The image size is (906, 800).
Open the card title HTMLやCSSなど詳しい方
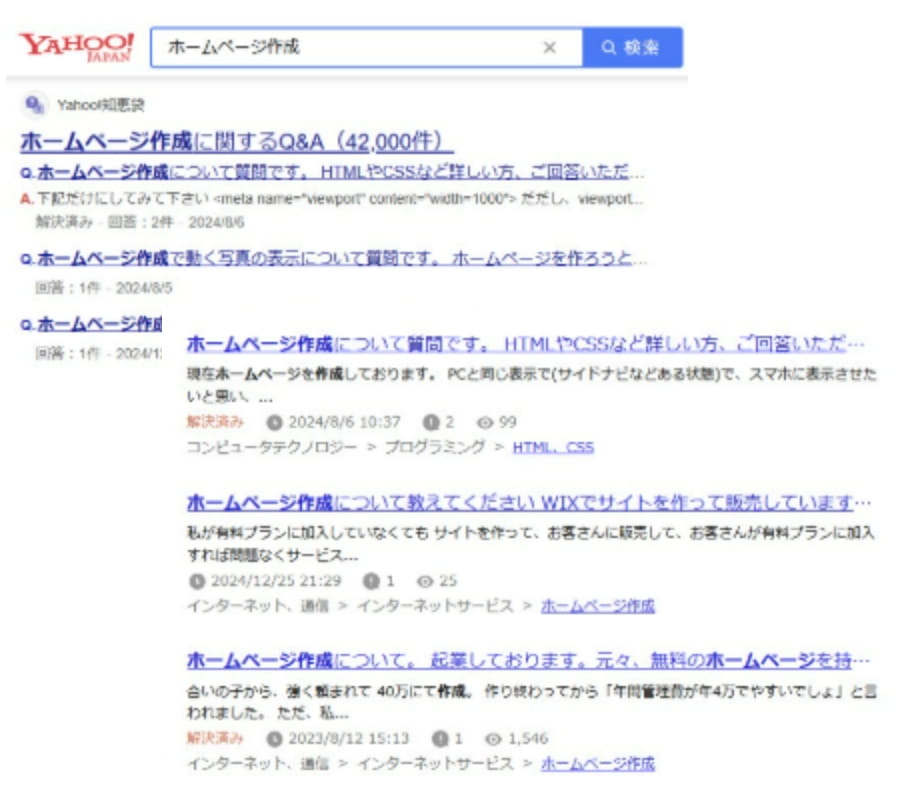(525, 345)
